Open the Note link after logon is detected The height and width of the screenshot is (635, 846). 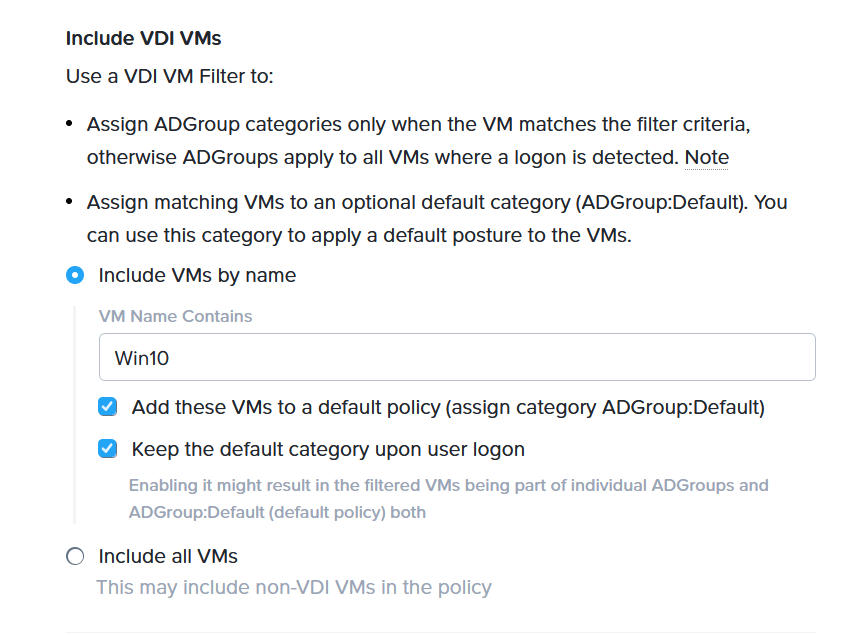point(707,157)
